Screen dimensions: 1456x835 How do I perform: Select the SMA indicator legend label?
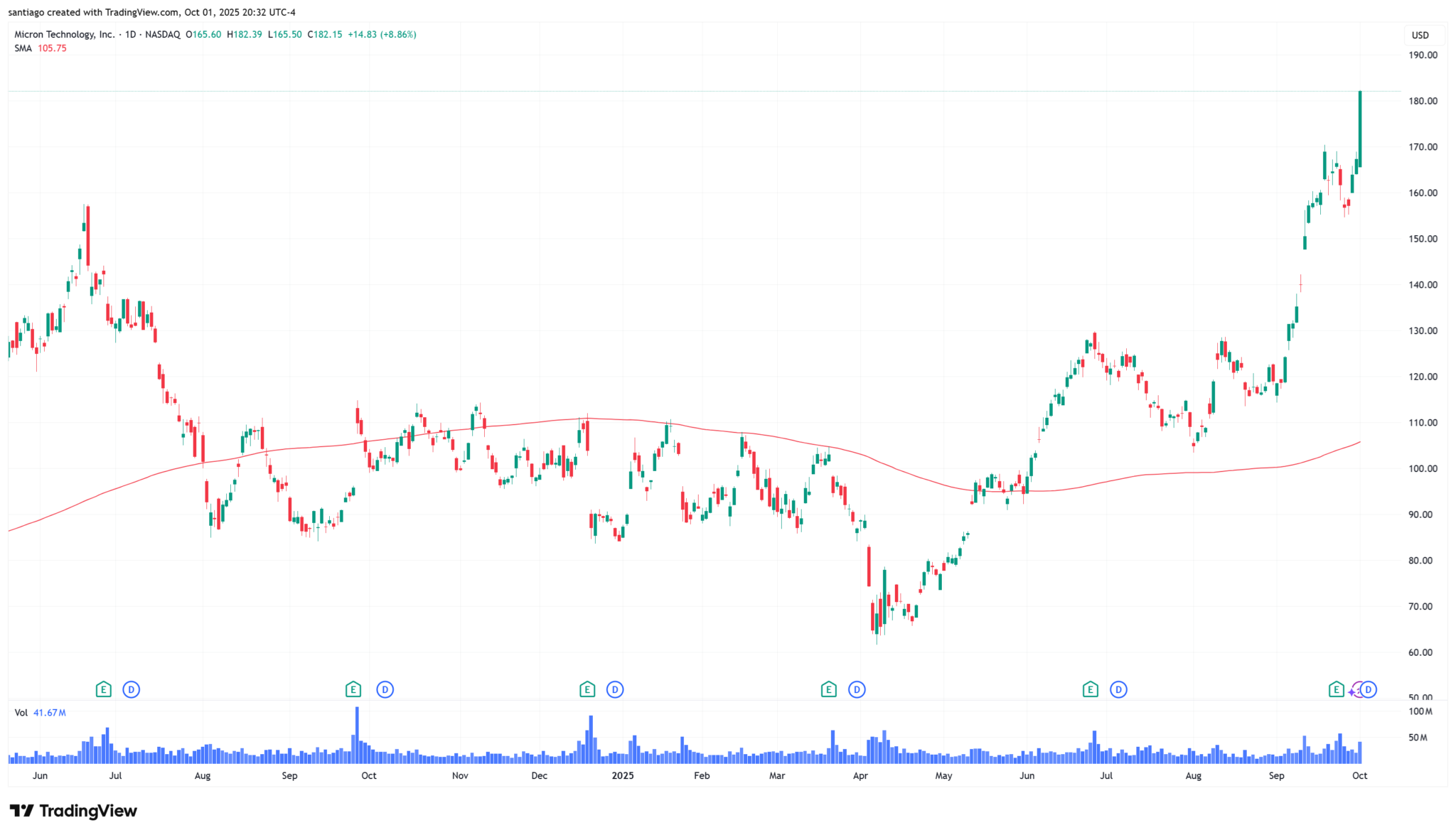coord(23,48)
